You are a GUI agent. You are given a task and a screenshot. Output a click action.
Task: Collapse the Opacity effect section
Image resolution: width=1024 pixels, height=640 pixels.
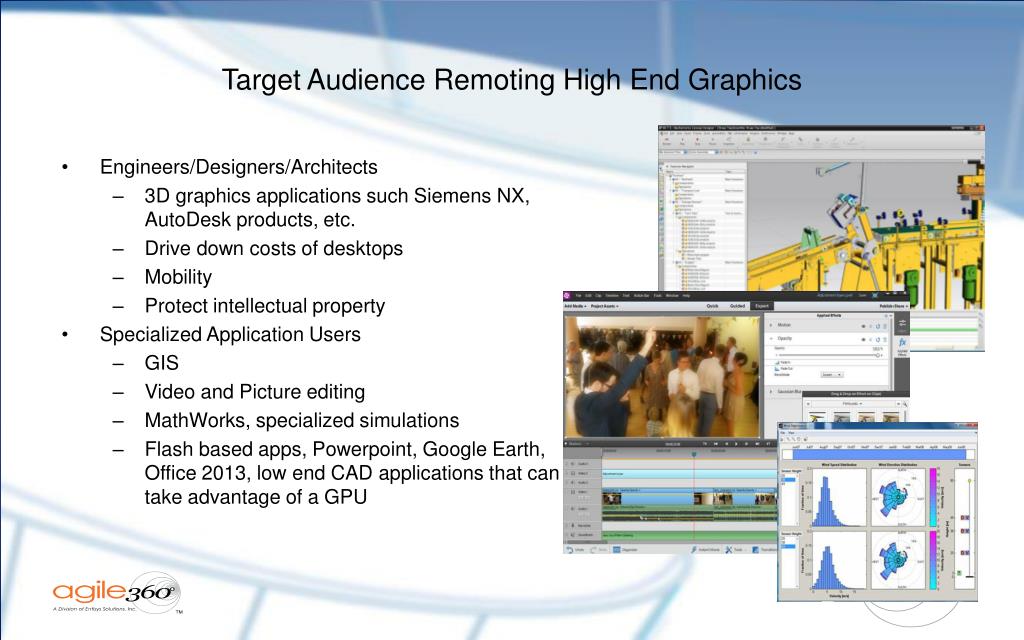pos(771,338)
